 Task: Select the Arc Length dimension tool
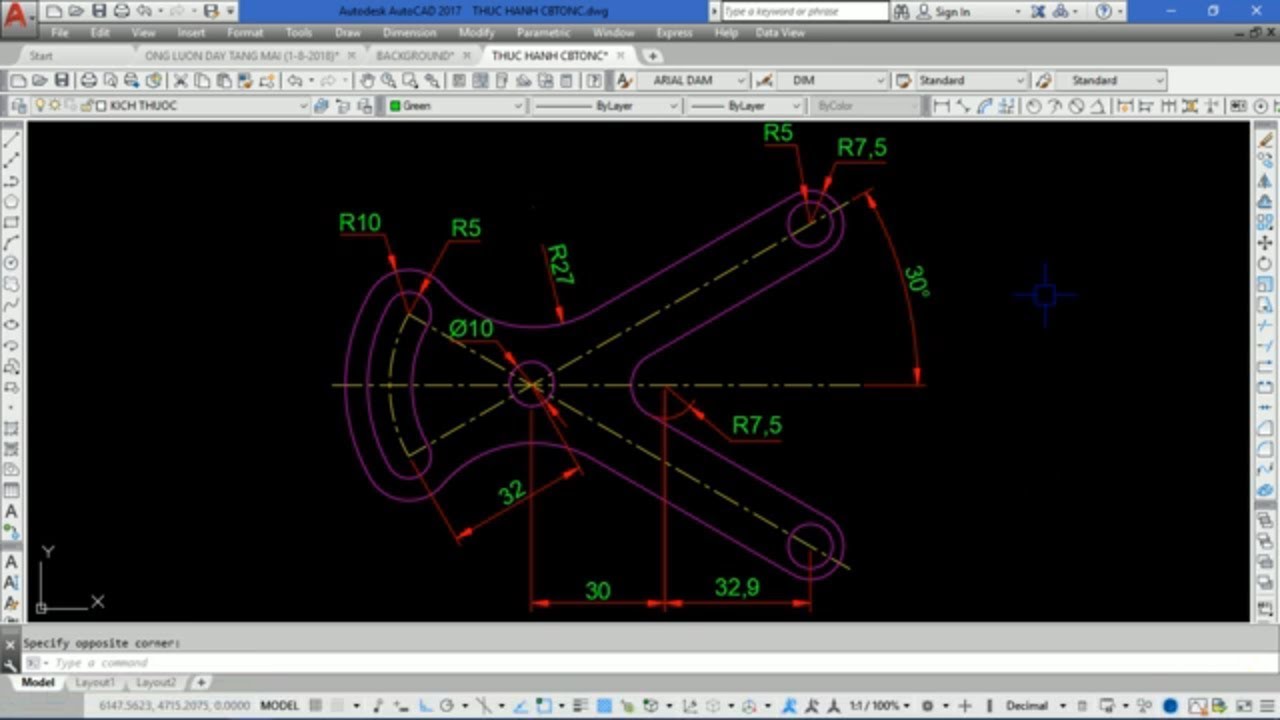pos(985,105)
